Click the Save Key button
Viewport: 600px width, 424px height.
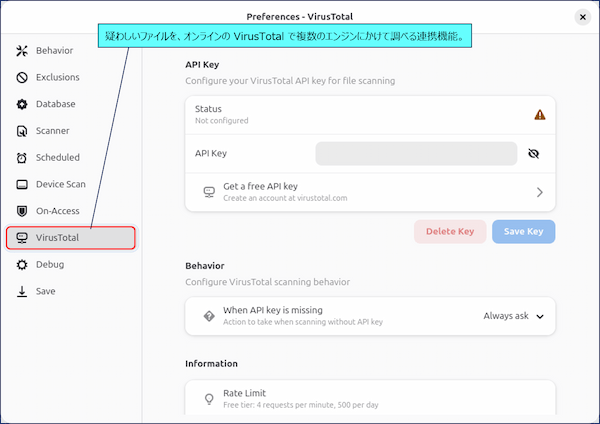523,232
